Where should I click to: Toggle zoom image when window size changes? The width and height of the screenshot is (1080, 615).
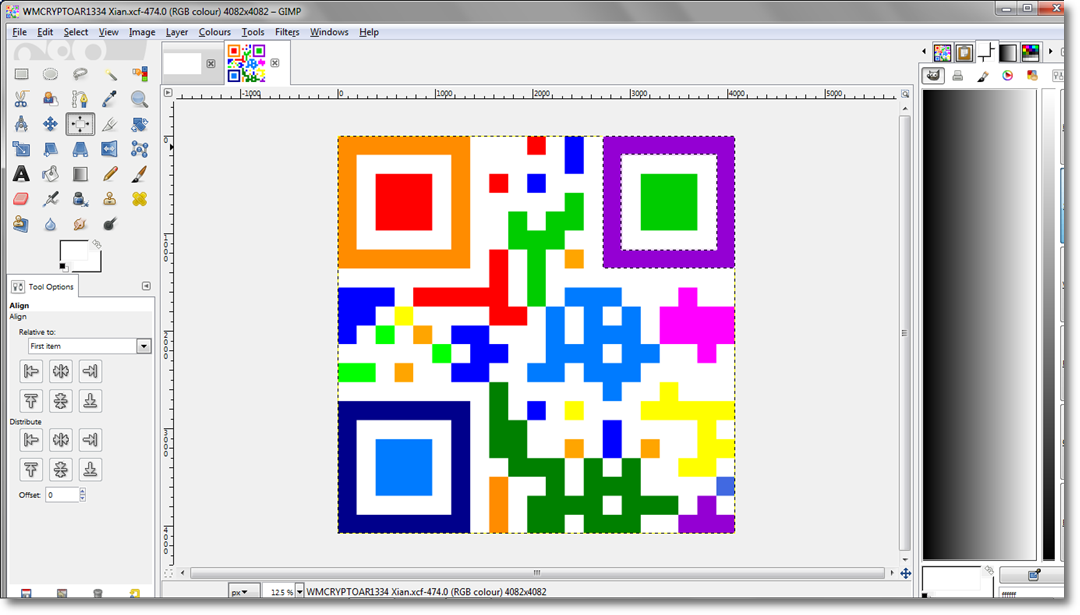click(905, 93)
